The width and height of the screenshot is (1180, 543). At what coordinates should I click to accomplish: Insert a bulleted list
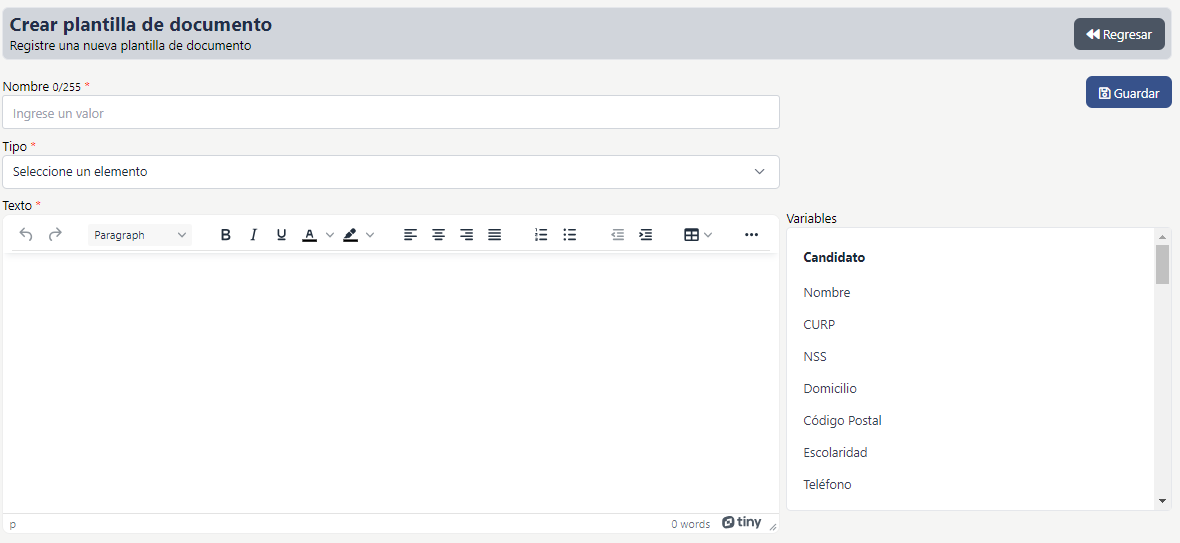pyautogui.click(x=569, y=235)
